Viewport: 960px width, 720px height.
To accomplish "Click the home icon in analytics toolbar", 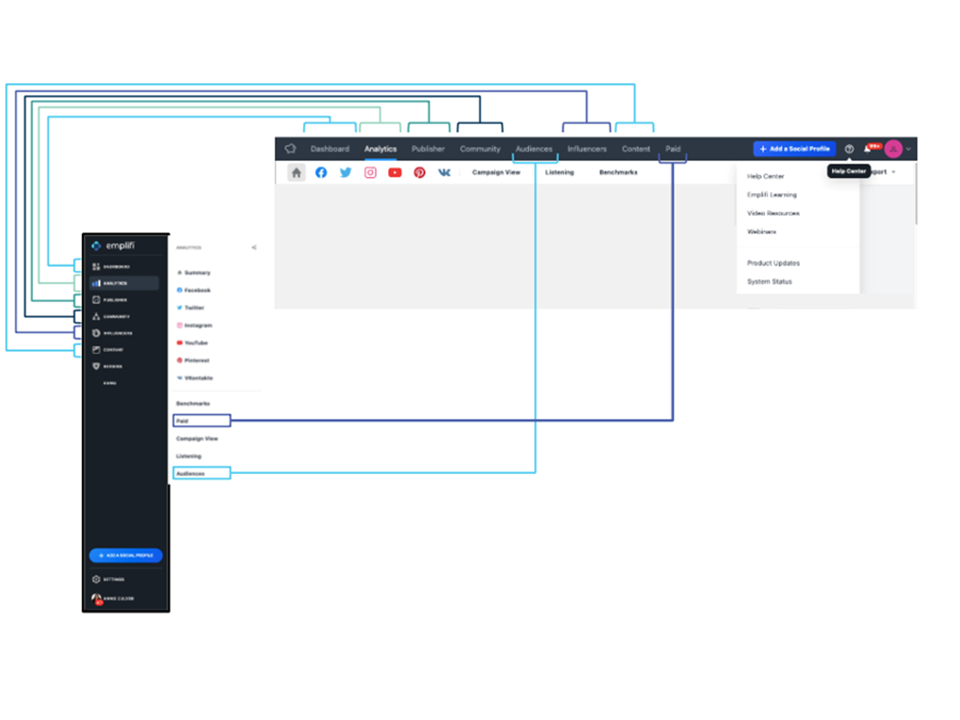I will pyautogui.click(x=296, y=173).
